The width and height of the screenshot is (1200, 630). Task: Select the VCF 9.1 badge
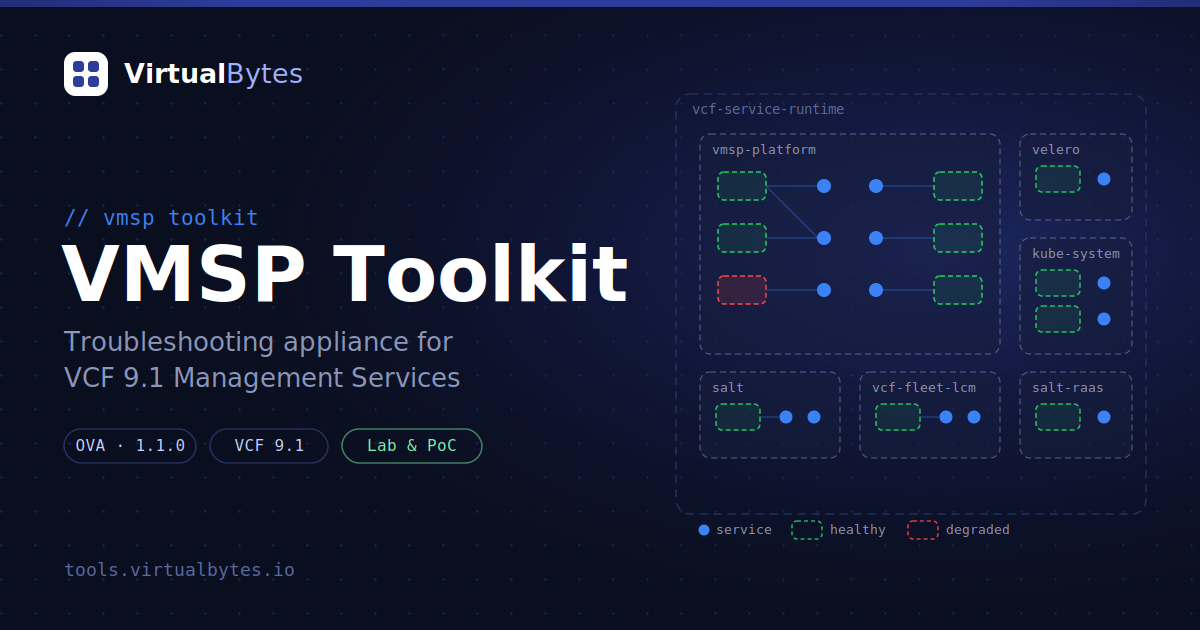(269, 446)
